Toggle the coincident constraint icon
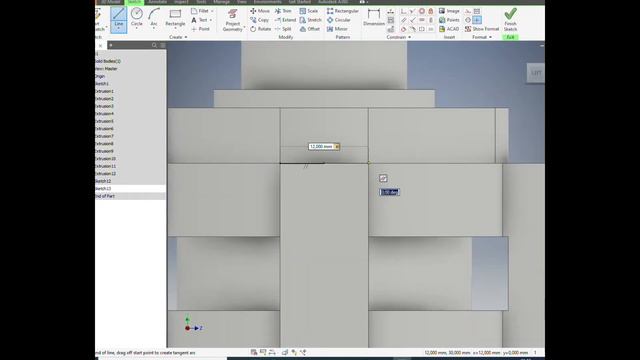The height and width of the screenshot is (360, 640). tap(403, 11)
